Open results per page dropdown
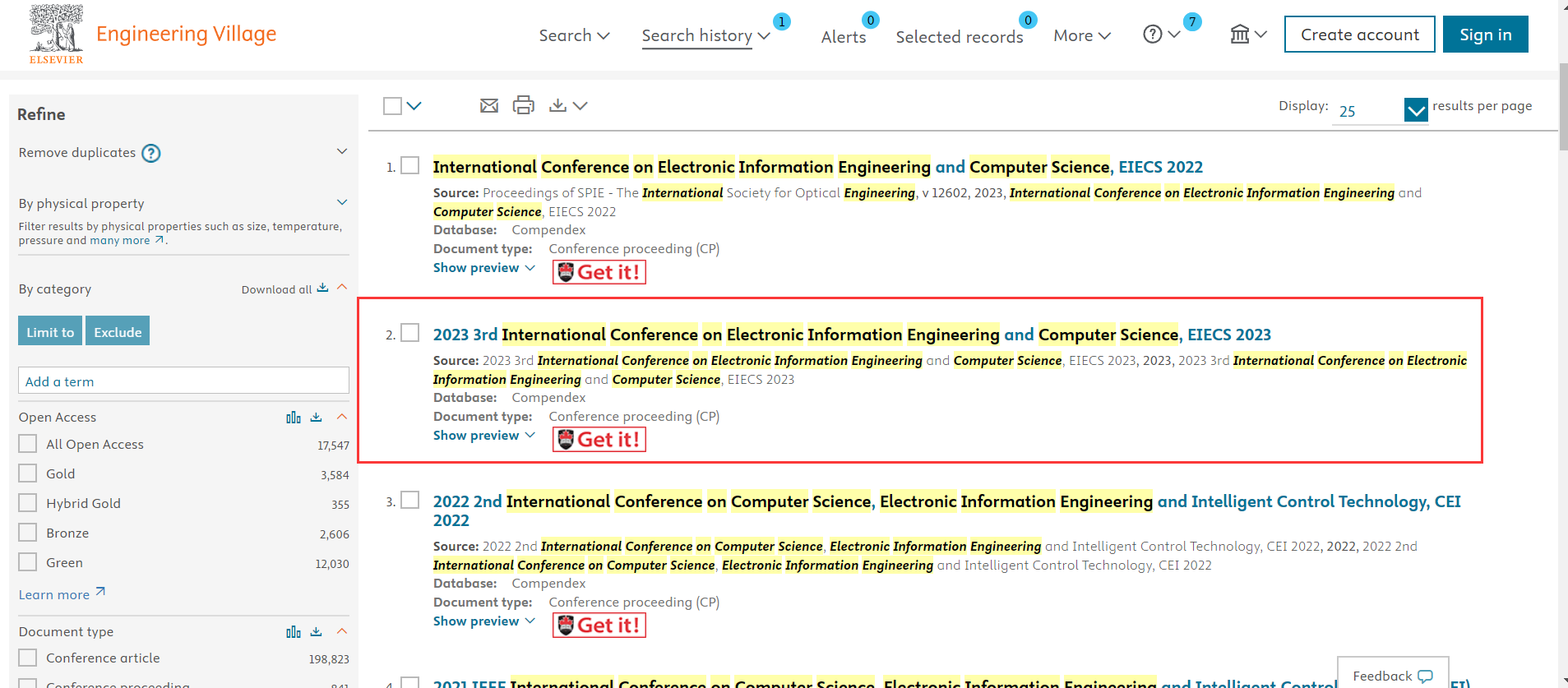Viewport: 1568px width, 688px height. 1416,110
